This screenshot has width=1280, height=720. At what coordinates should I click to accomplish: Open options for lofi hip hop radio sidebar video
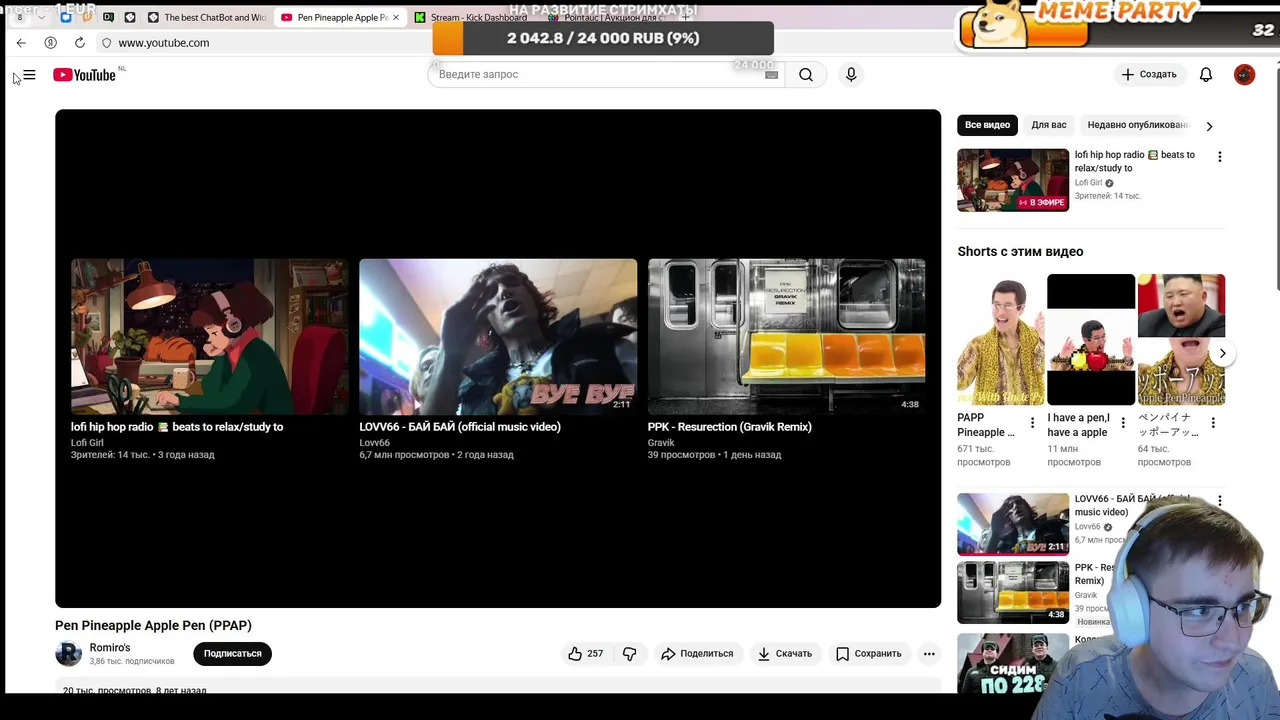pyautogui.click(x=1219, y=157)
